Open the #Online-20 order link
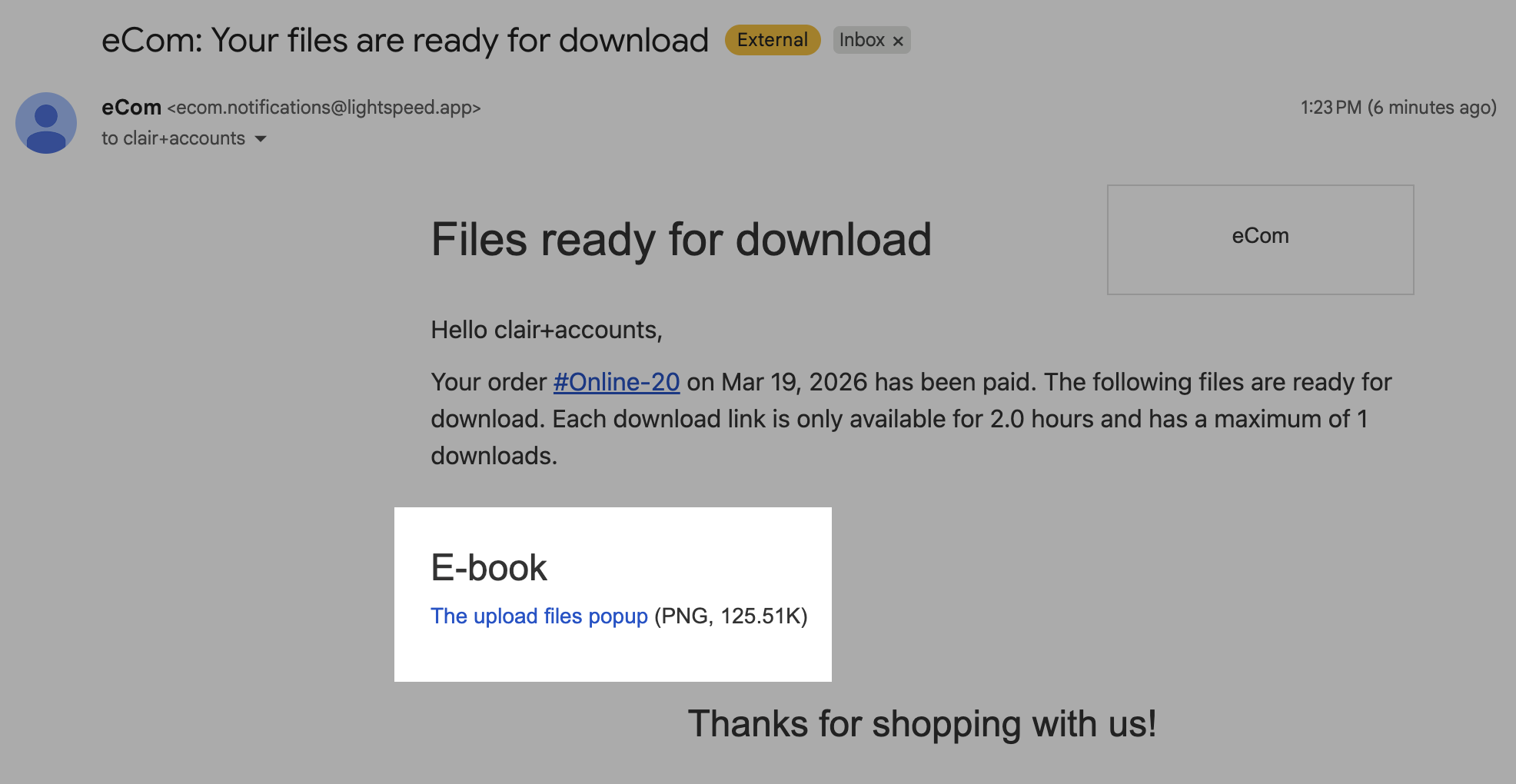 [x=617, y=382]
